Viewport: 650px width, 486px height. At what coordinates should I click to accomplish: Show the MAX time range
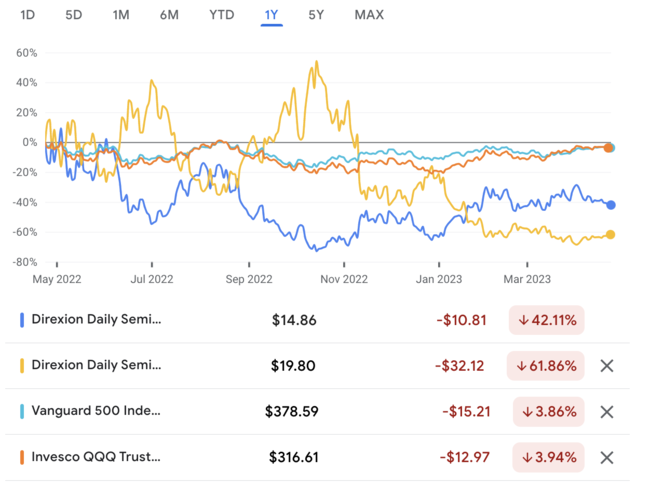pyautogui.click(x=369, y=15)
